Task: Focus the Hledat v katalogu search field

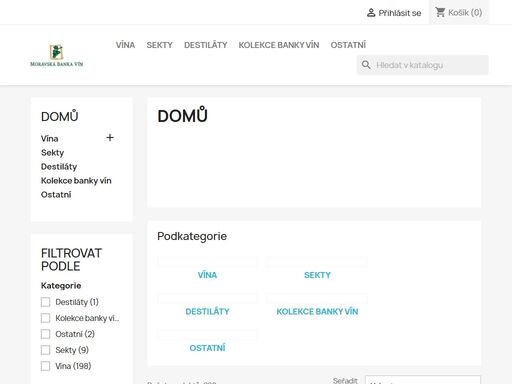Action: 423,65
